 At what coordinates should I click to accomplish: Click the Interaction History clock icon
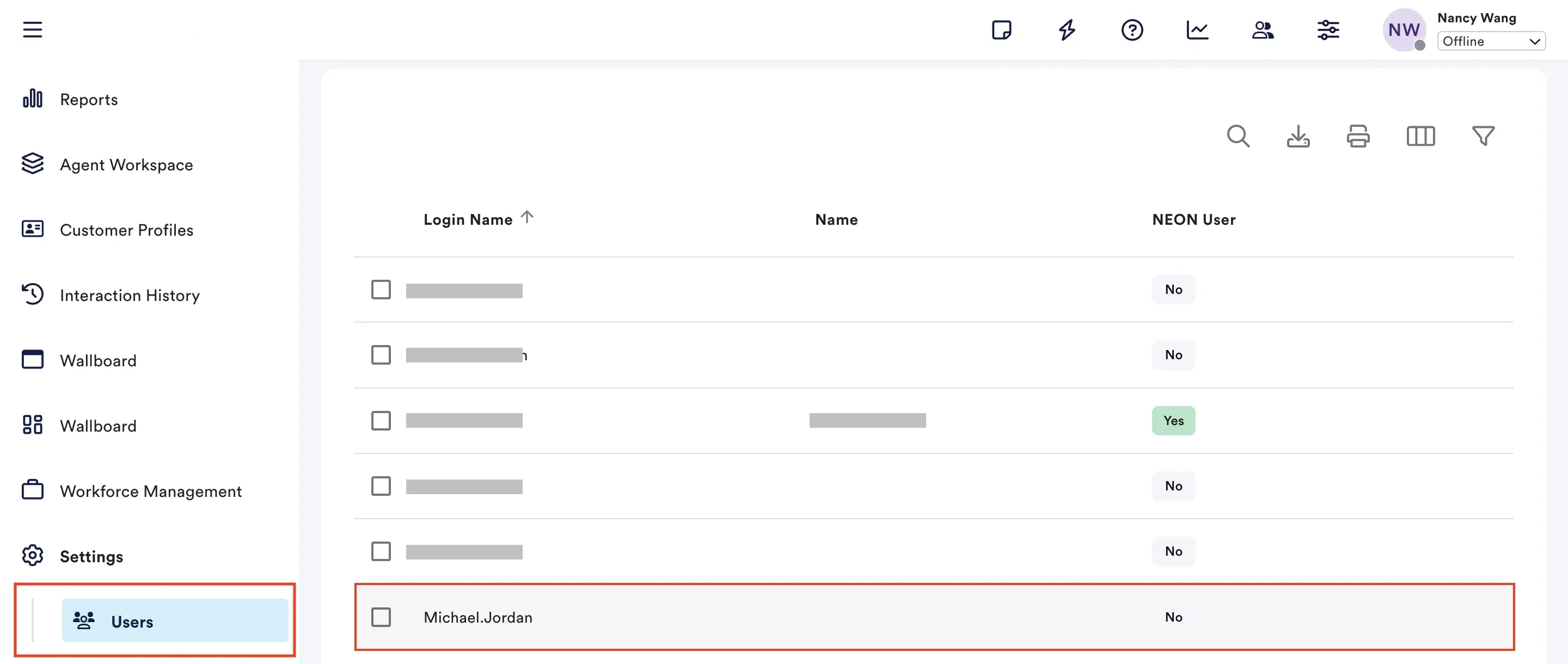point(32,293)
